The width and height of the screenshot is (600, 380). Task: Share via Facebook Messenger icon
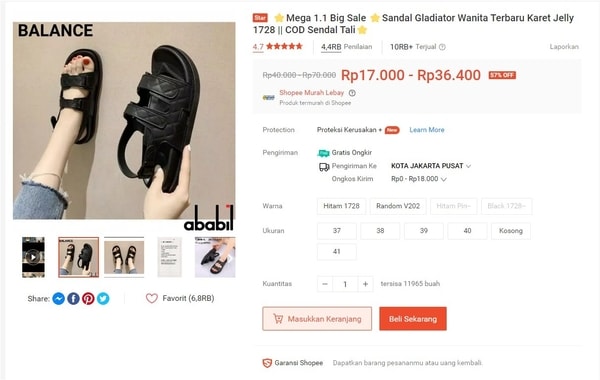pyautogui.click(x=59, y=298)
